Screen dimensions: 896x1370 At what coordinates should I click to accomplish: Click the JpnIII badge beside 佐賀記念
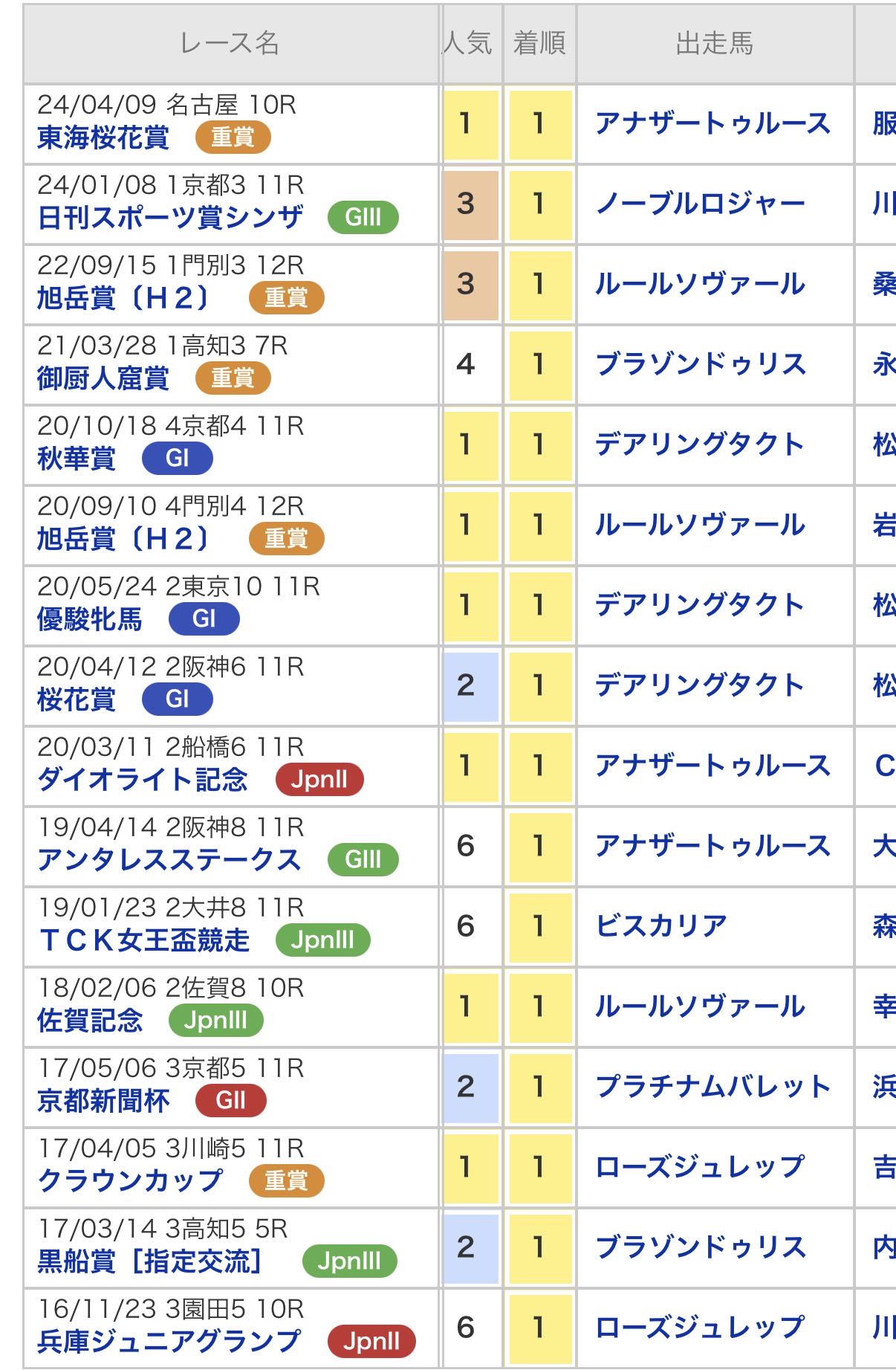pos(215,1020)
